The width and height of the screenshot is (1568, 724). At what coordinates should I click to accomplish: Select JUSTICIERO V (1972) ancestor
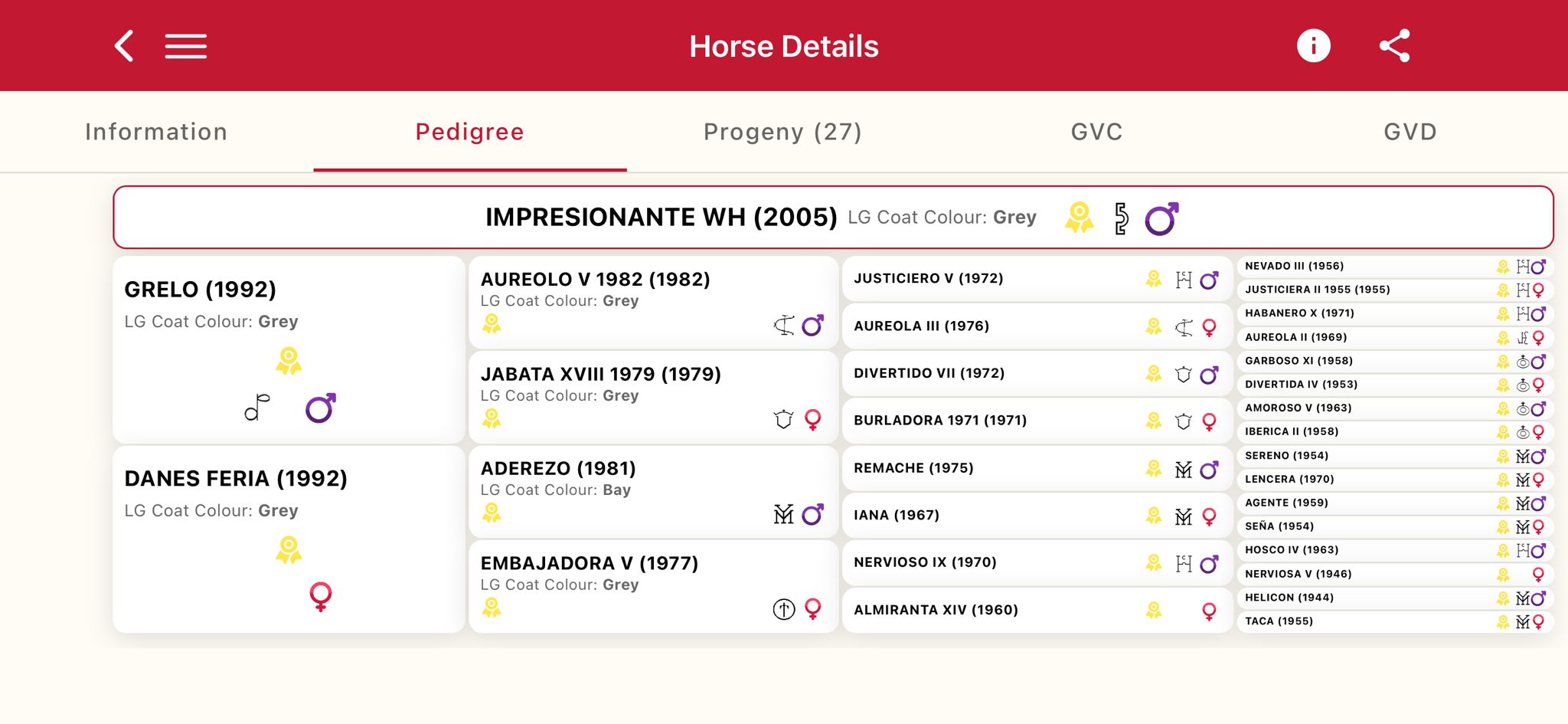click(x=928, y=279)
